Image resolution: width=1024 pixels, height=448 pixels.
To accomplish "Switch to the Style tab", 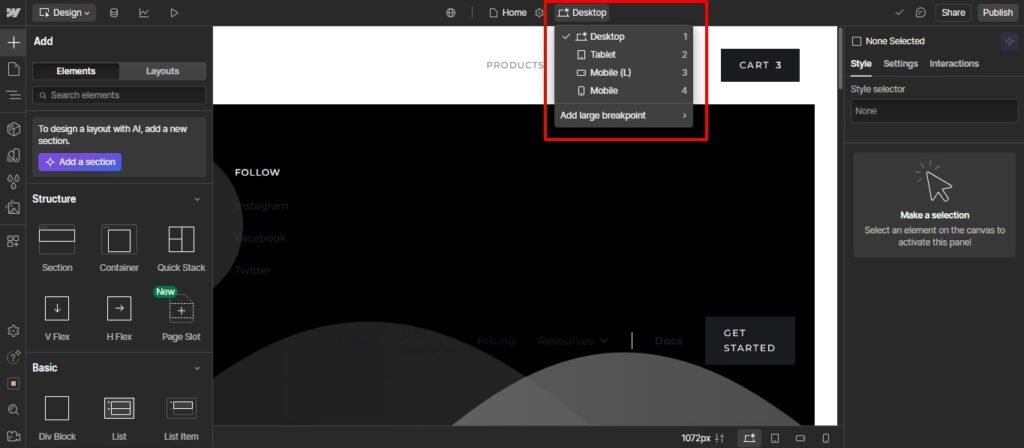I will point(861,63).
